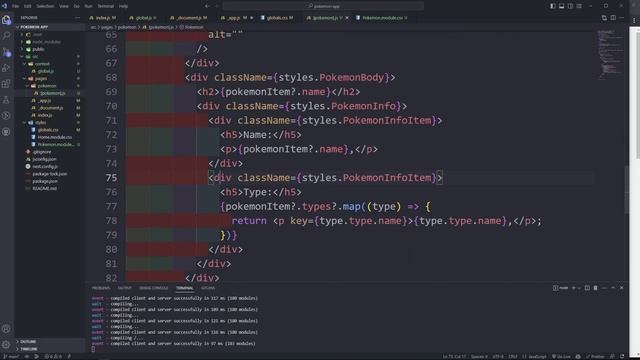Collapse the pokemon folder
The width and height of the screenshot is (640, 360).
click(x=49, y=86)
